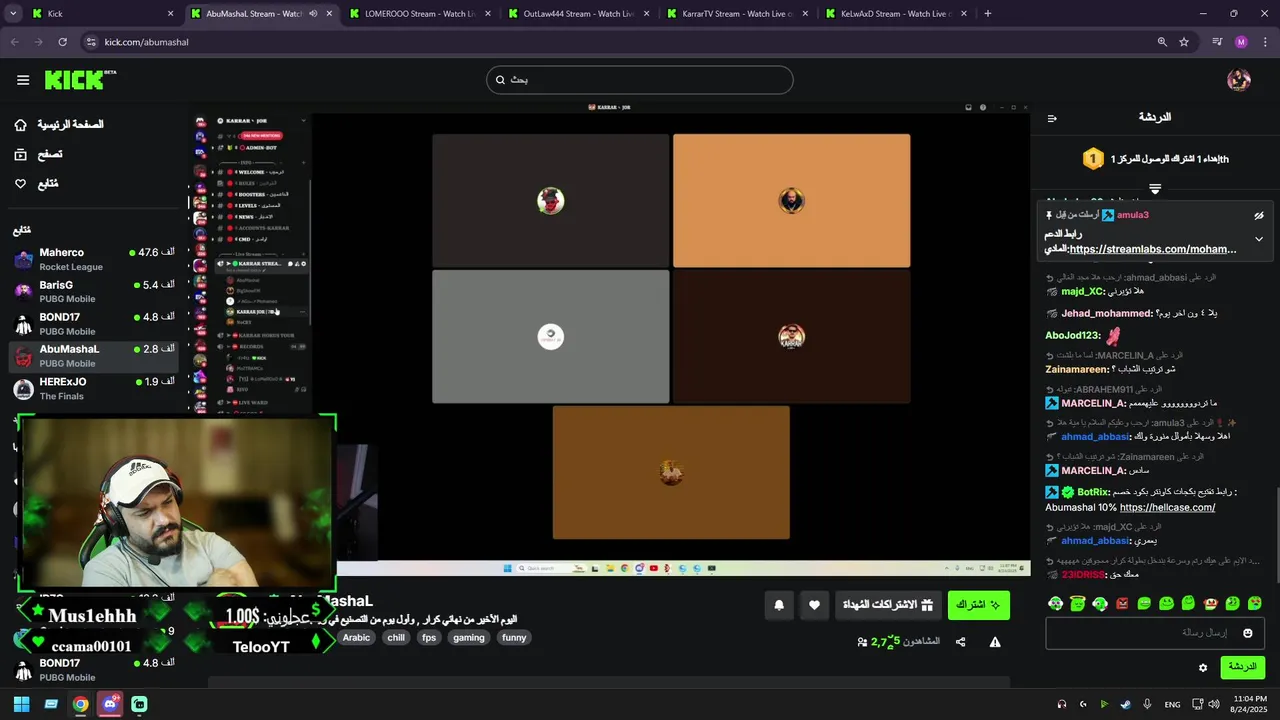The image size is (1280, 720).
Task: Open the emoji picker in chat input
Action: 1247,633
